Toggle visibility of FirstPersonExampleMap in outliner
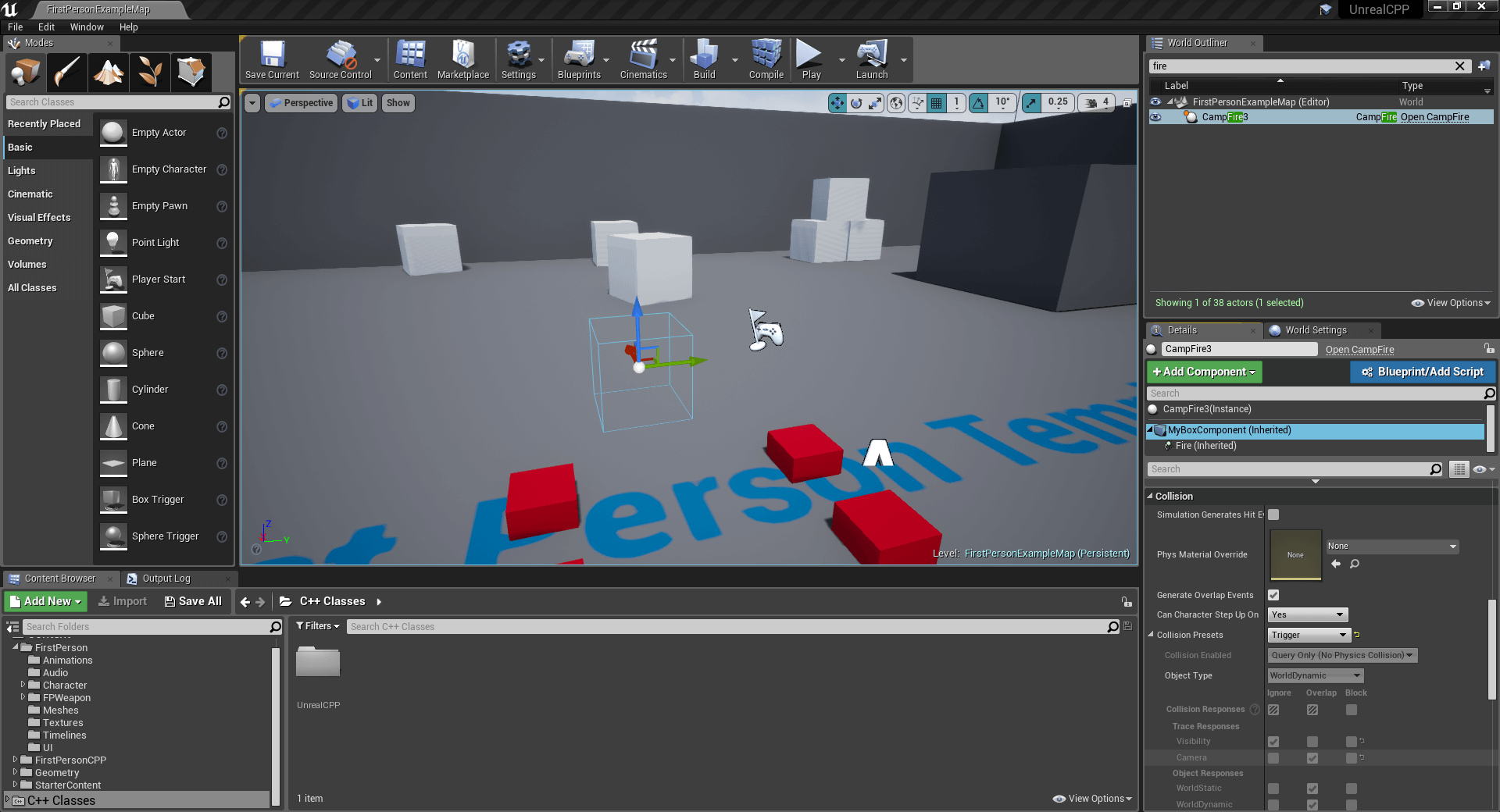The height and width of the screenshot is (812, 1500). tap(1155, 101)
